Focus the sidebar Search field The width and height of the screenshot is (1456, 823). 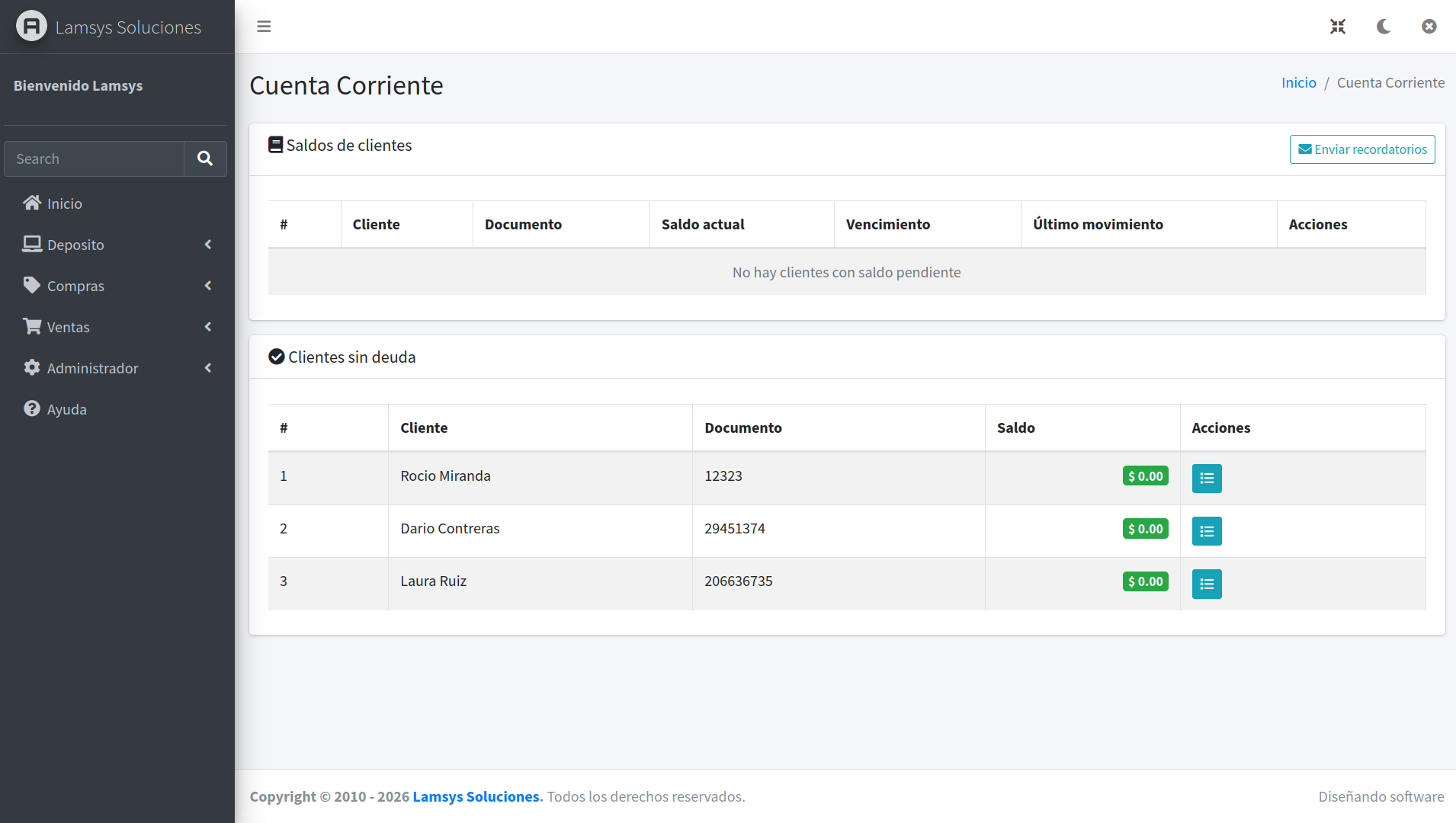pos(95,159)
